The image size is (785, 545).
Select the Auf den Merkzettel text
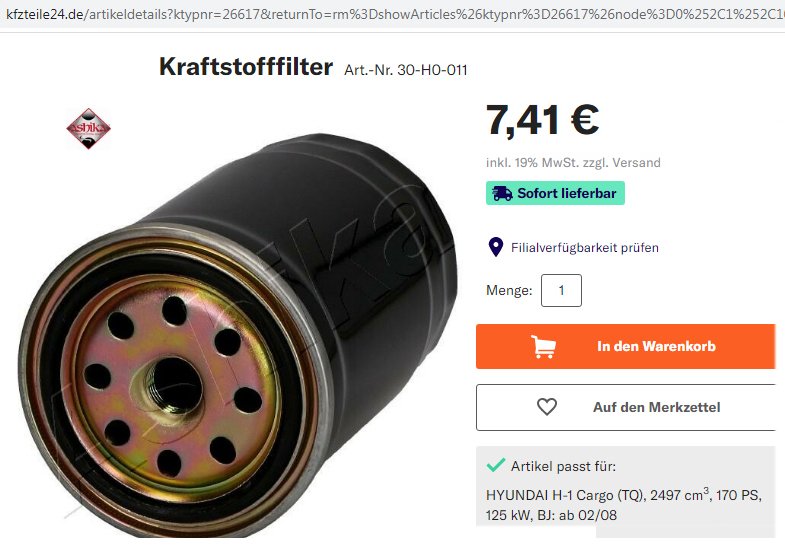tap(657, 407)
